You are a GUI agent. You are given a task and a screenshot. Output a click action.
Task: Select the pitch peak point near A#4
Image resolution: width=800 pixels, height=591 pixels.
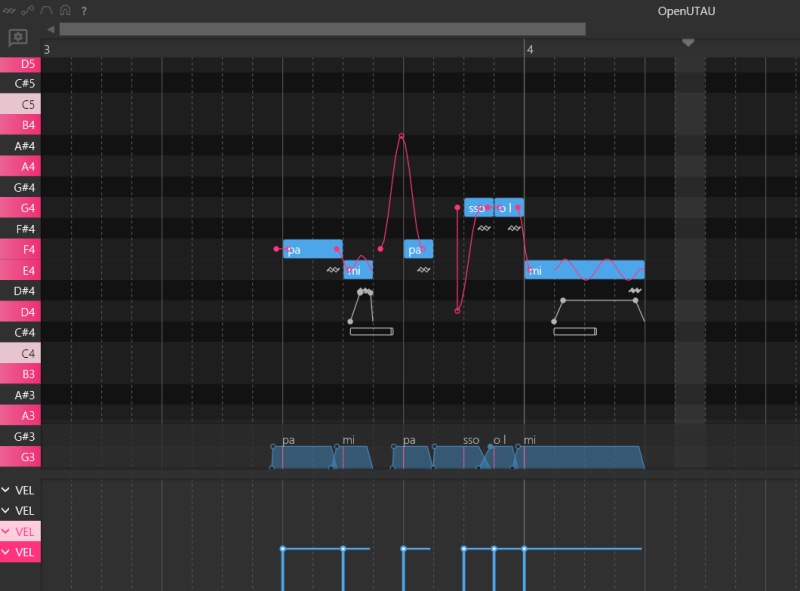[x=402, y=136]
